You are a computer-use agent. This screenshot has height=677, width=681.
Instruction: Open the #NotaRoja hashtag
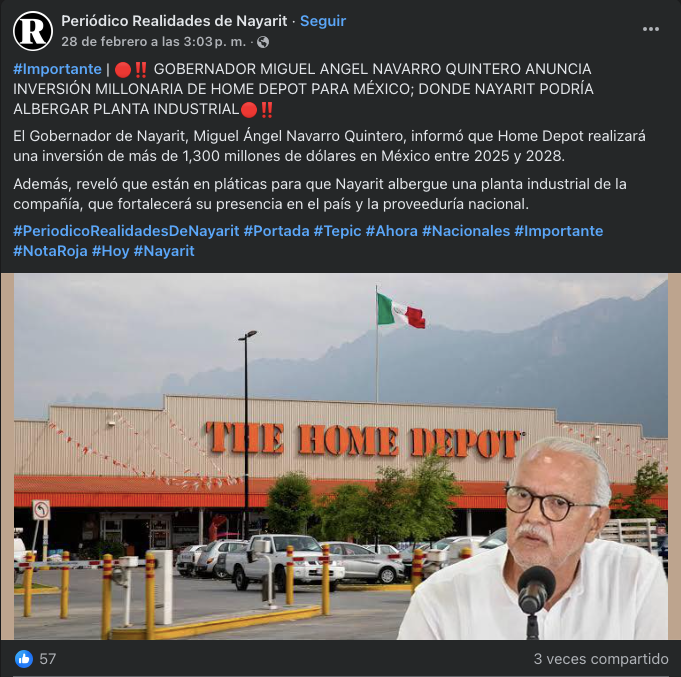click(50, 251)
